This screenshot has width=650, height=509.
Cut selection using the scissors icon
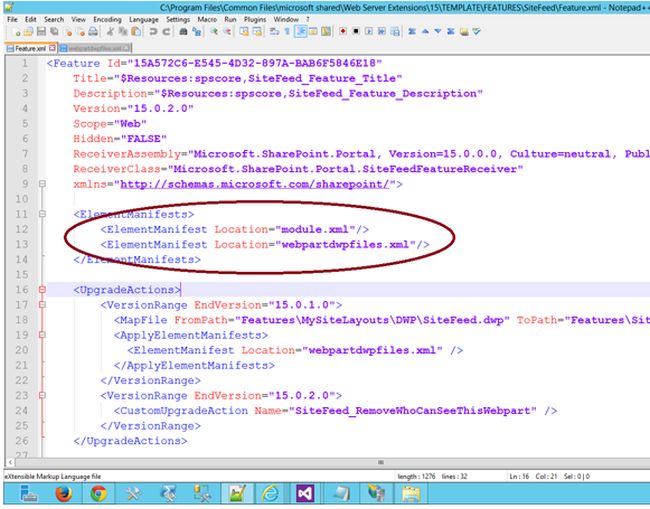click(110, 32)
